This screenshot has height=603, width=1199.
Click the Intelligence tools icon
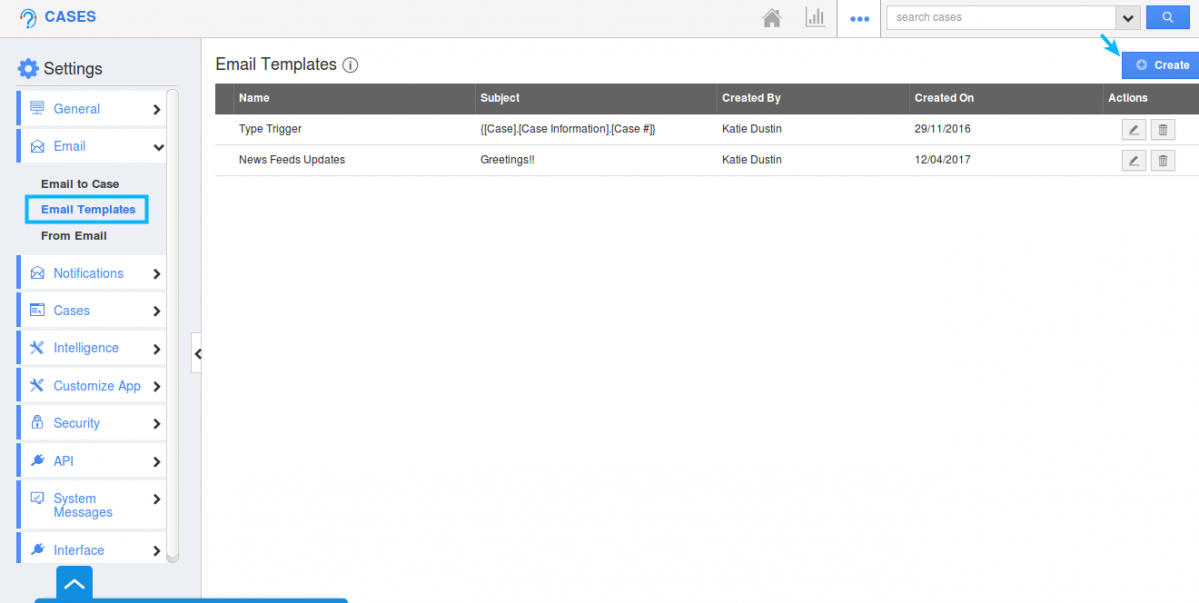(x=37, y=348)
